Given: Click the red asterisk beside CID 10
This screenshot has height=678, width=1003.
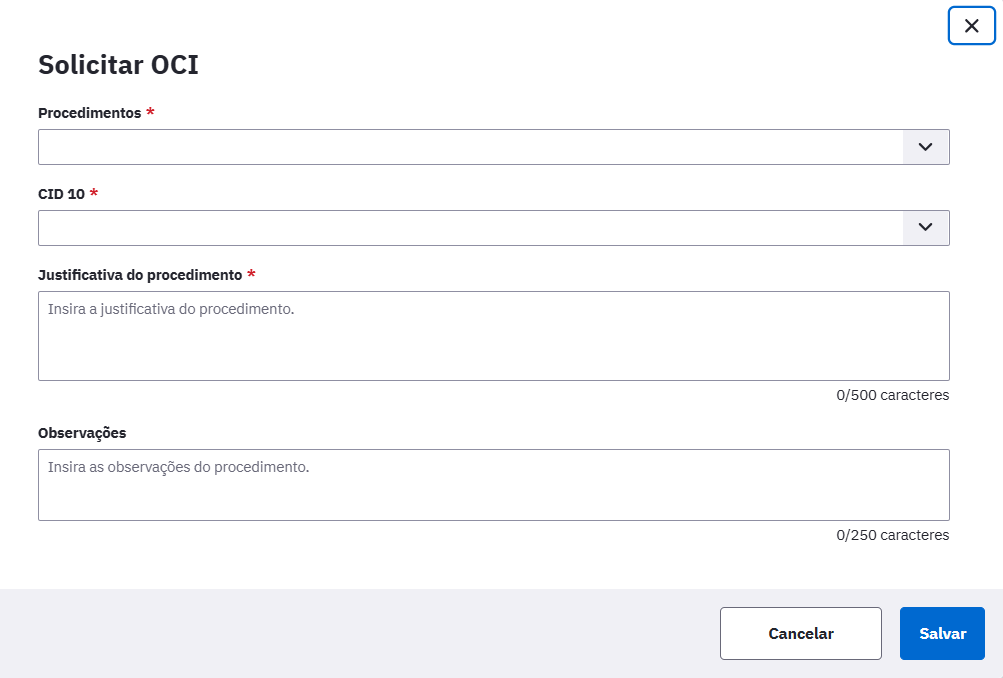Looking at the screenshot, I should tap(94, 193).
